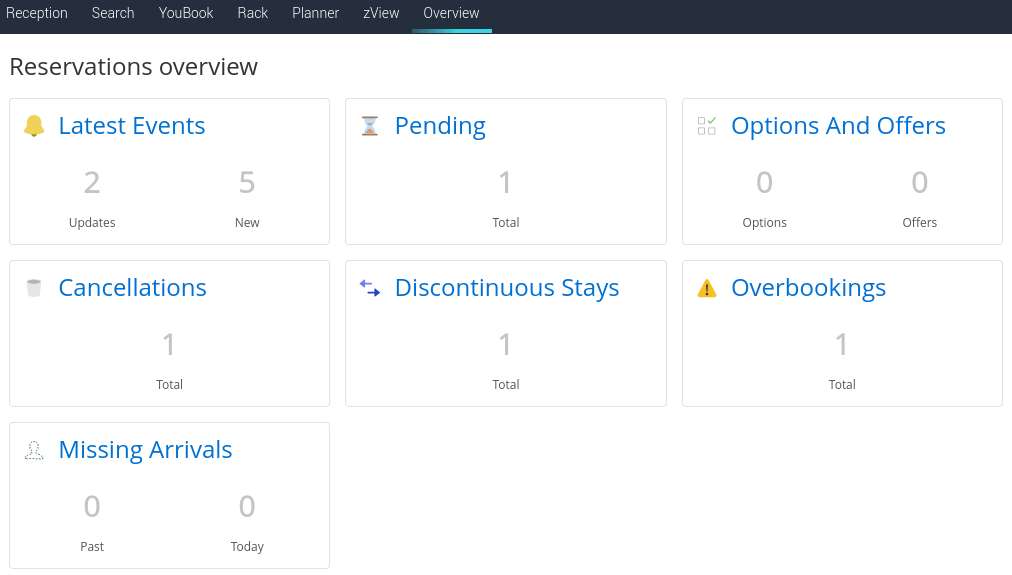Open the Planner tab
The image size is (1012, 575).
(x=315, y=13)
